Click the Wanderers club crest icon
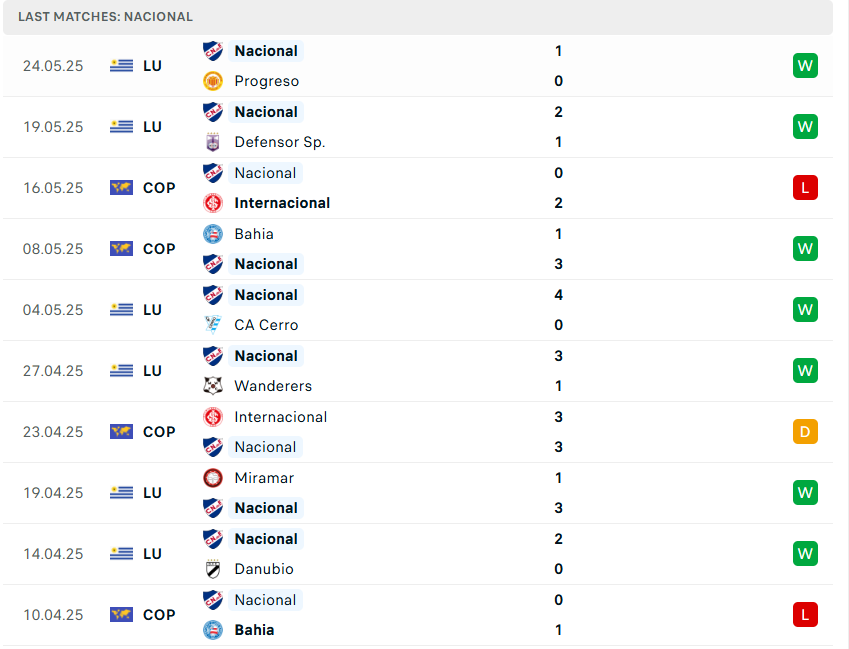849x649 pixels. tap(212, 386)
